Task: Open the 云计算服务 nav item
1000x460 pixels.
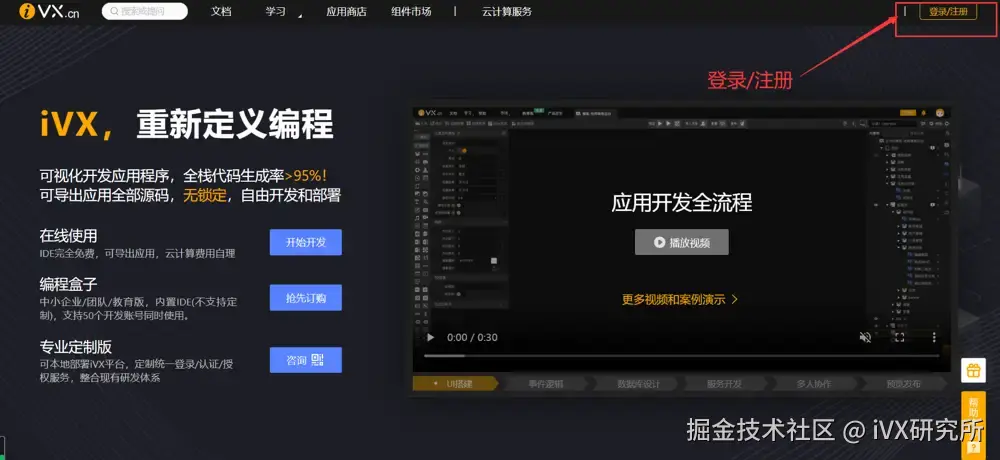Action: point(507,11)
